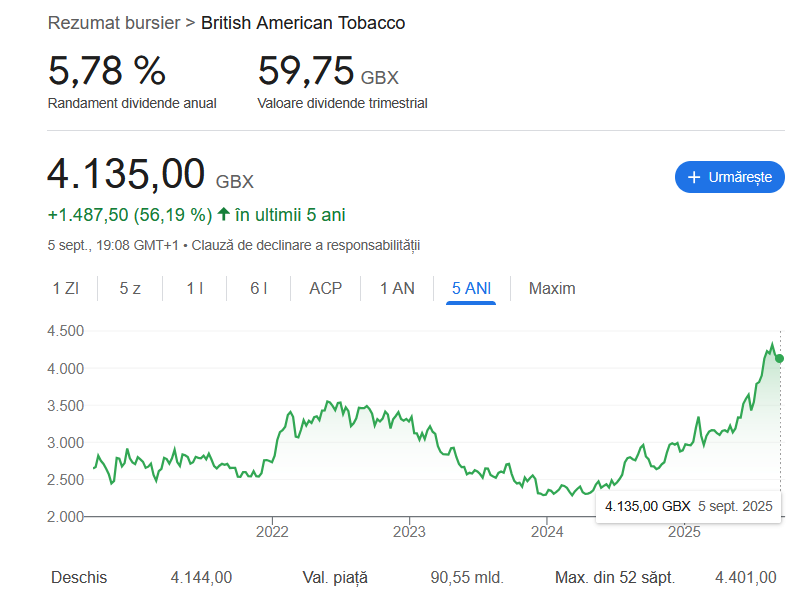Click the 5,78 % dividend yield value
This screenshot has height=595, width=807.
(x=106, y=71)
